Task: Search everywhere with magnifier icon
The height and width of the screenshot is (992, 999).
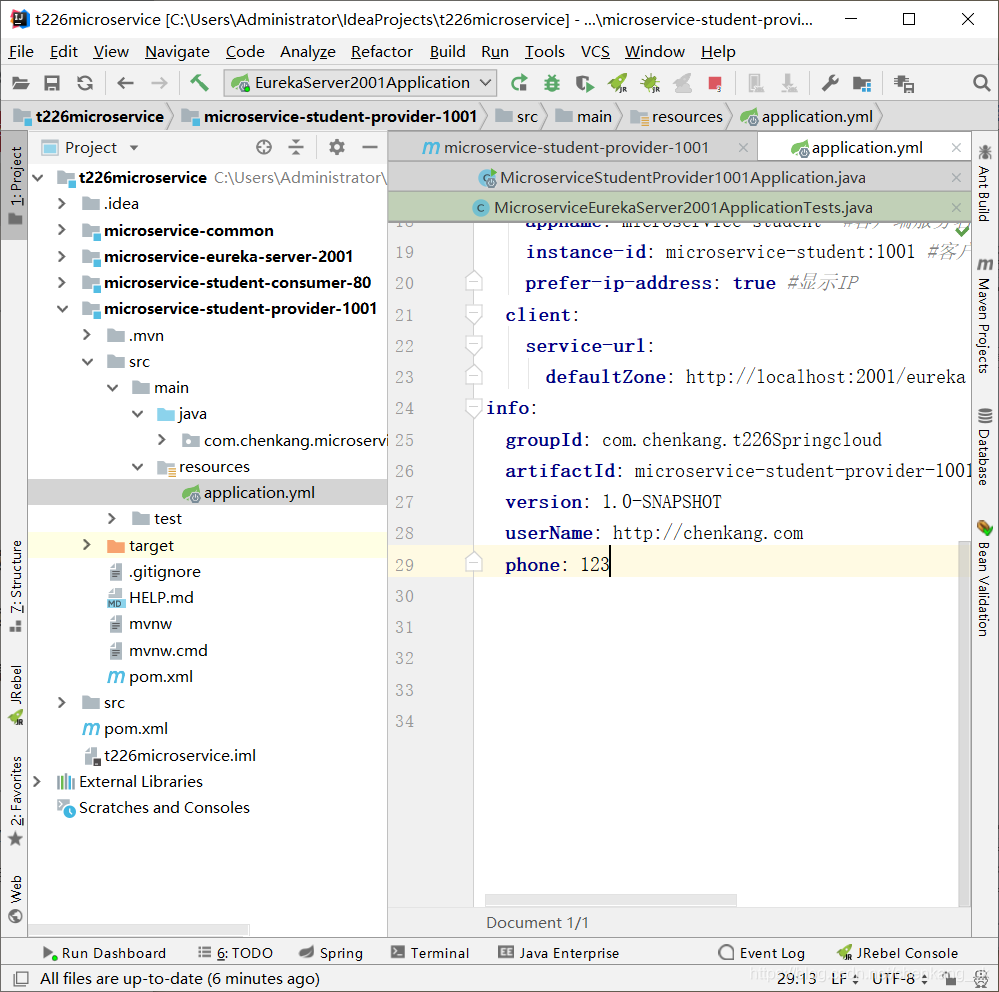Action: 982,83
